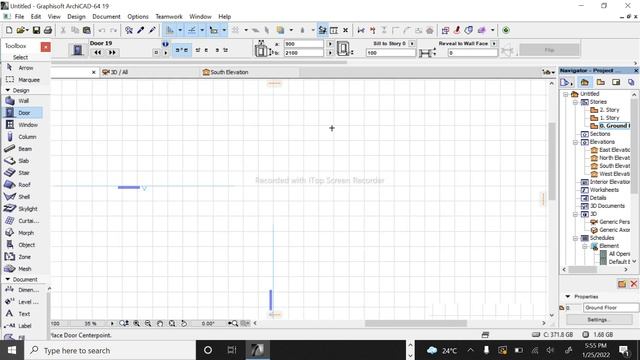Select the Stair tool
This screenshot has height=360, width=640.
coord(22,173)
